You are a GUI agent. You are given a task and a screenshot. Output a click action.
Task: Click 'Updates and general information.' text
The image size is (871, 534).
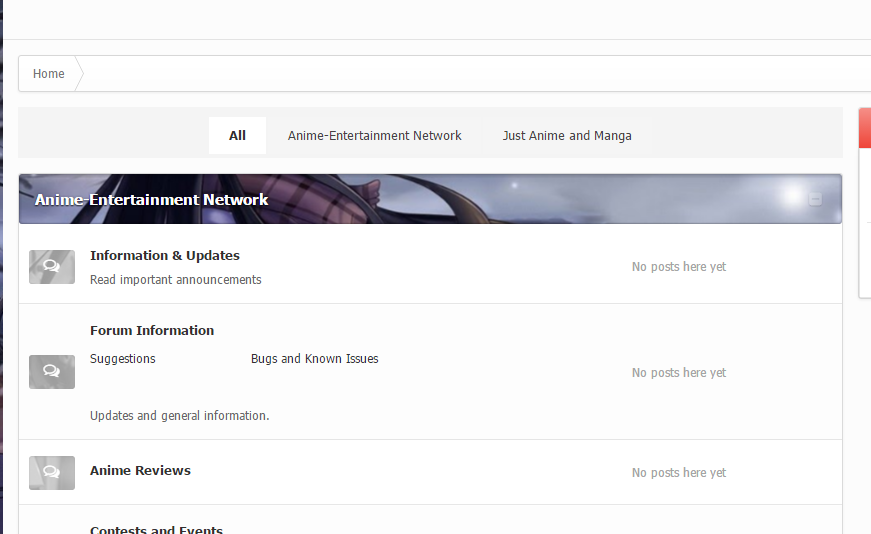(x=179, y=416)
